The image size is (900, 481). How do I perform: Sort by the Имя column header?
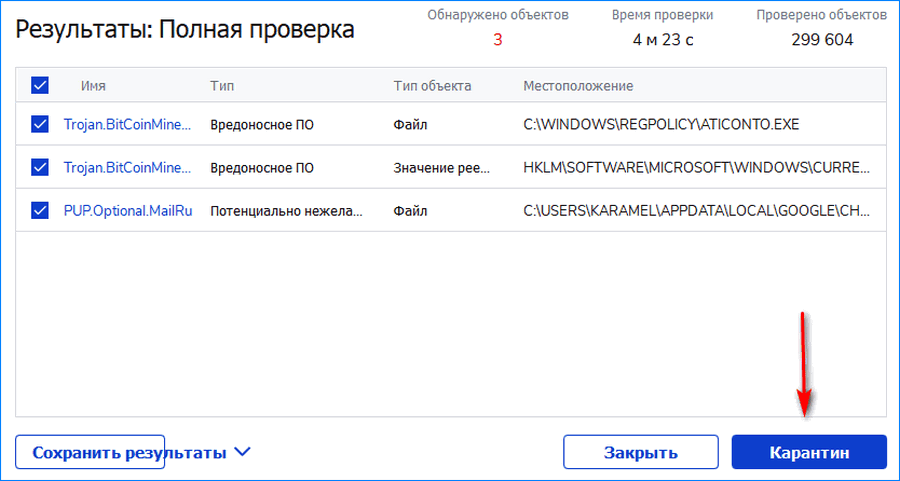[x=93, y=86]
